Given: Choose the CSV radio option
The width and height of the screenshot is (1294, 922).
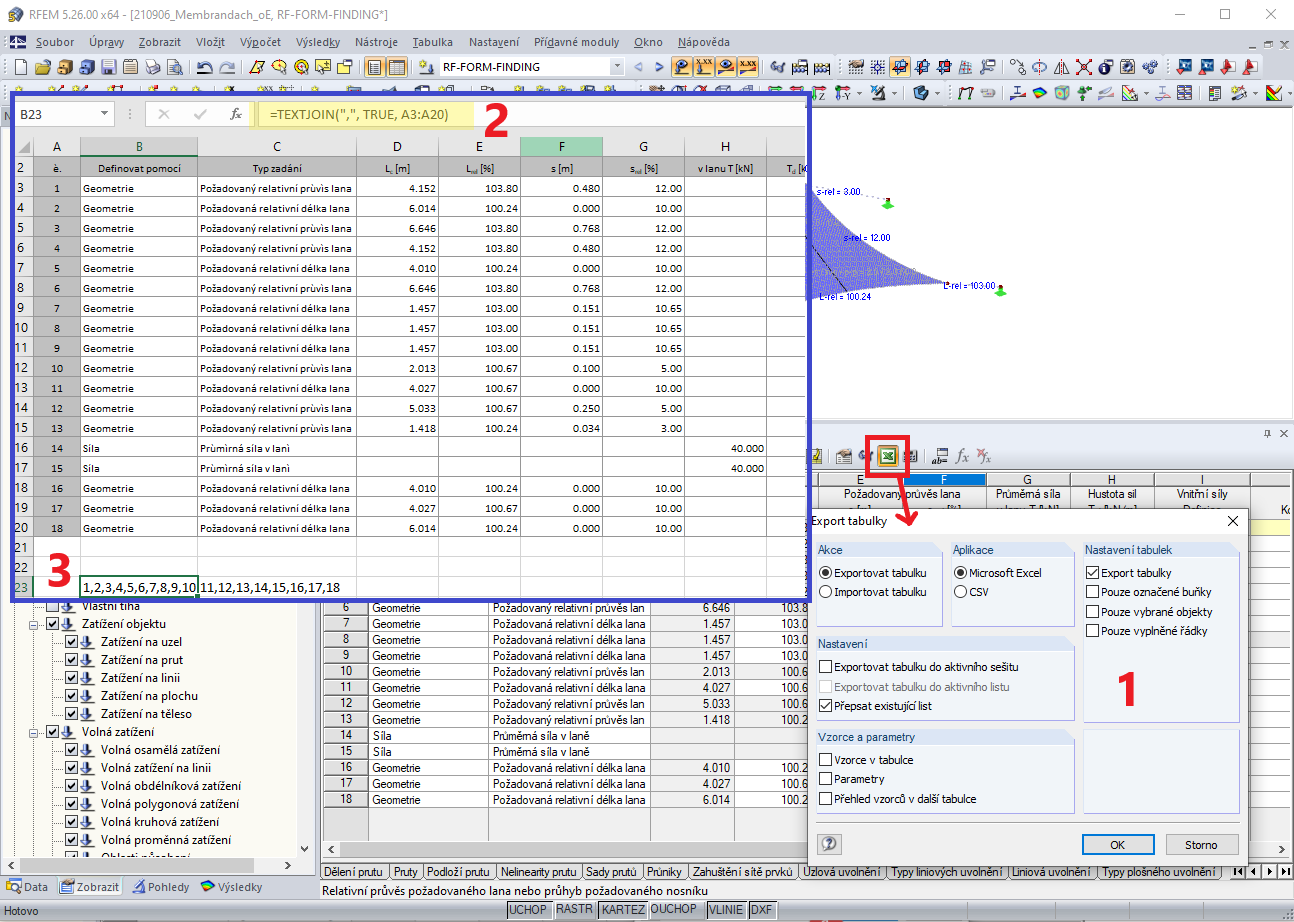Looking at the screenshot, I should 961,592.
